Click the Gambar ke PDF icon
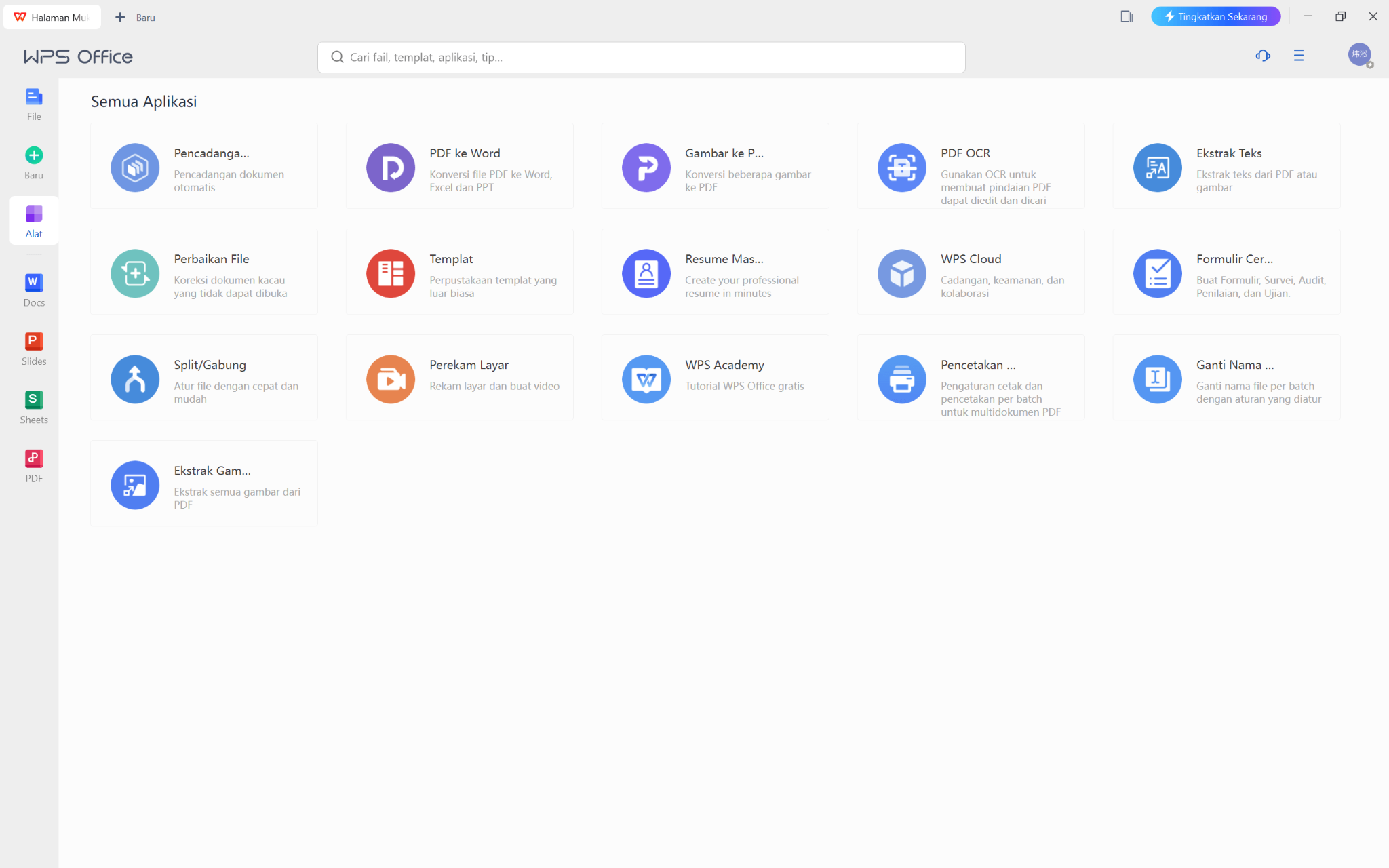 (x=646, y=167)
